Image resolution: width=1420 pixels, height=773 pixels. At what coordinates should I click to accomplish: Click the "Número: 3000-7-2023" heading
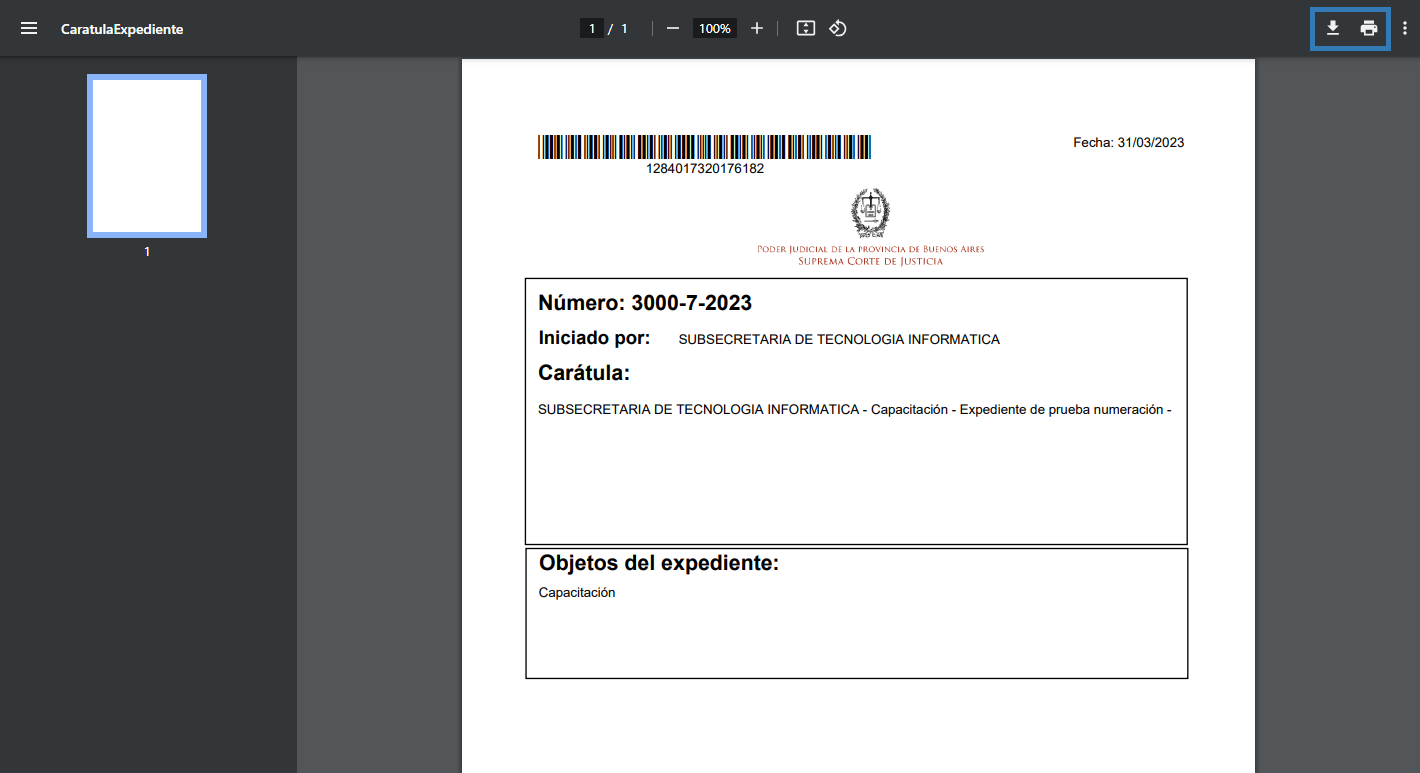click(x=645, y=303)
